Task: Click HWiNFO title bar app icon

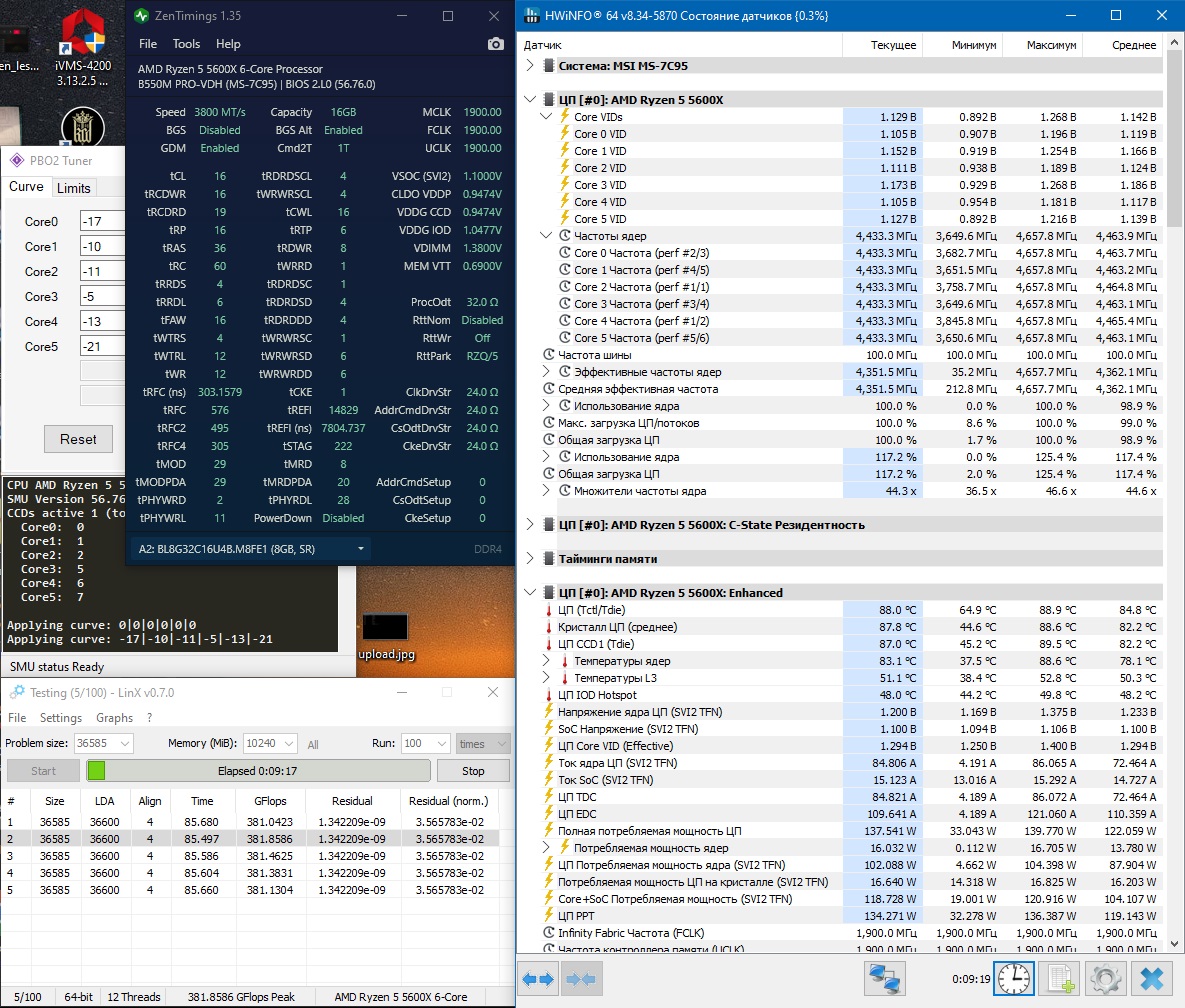Action: (532, 15)
